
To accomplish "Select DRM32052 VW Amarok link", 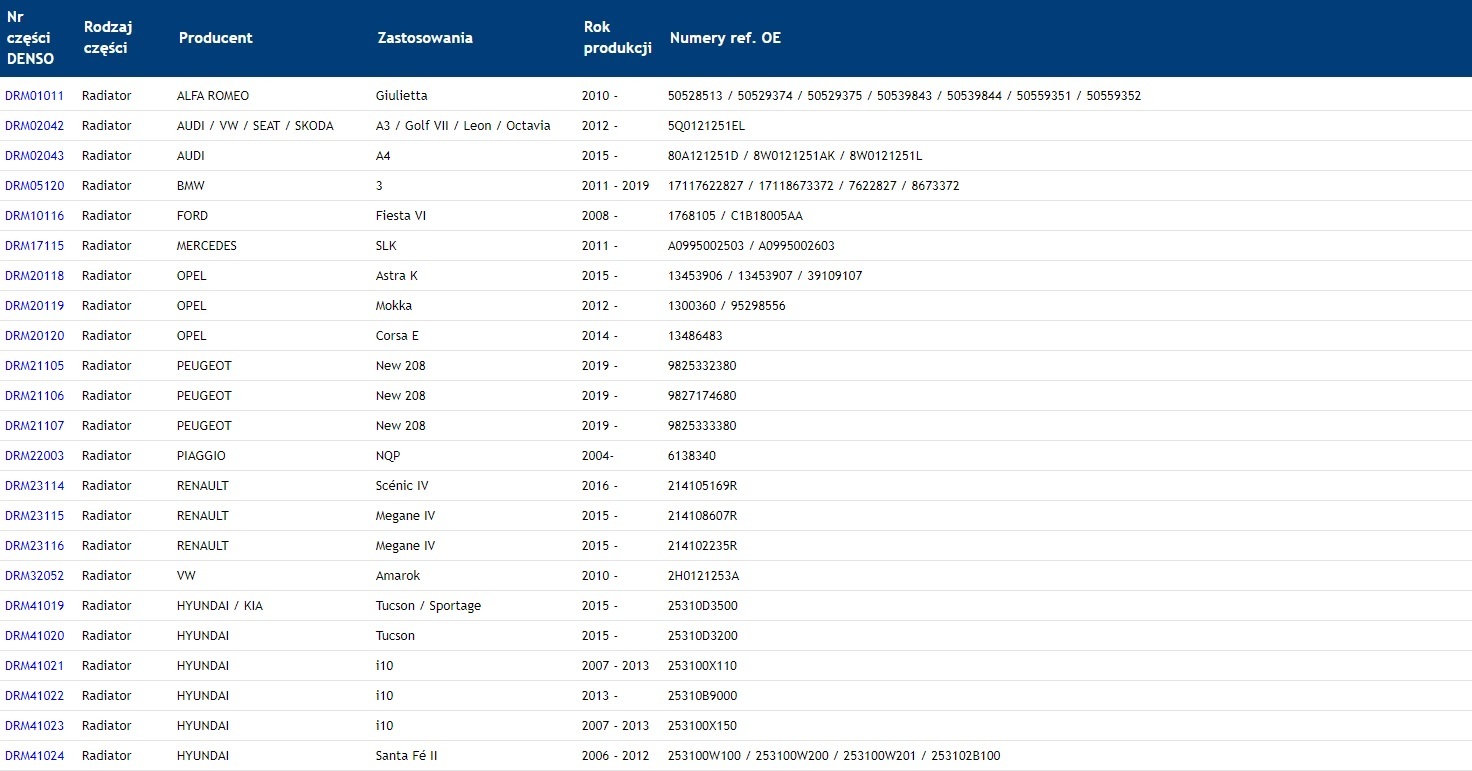I will point(34,576).
